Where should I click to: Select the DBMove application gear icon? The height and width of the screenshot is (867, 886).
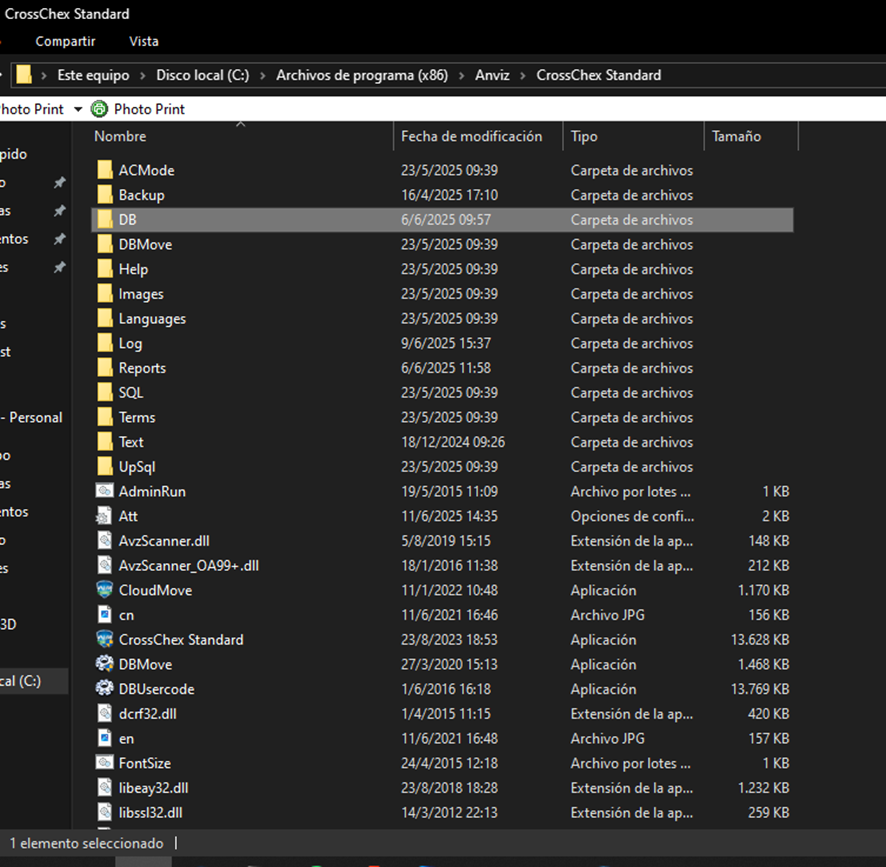click(105, 664)
